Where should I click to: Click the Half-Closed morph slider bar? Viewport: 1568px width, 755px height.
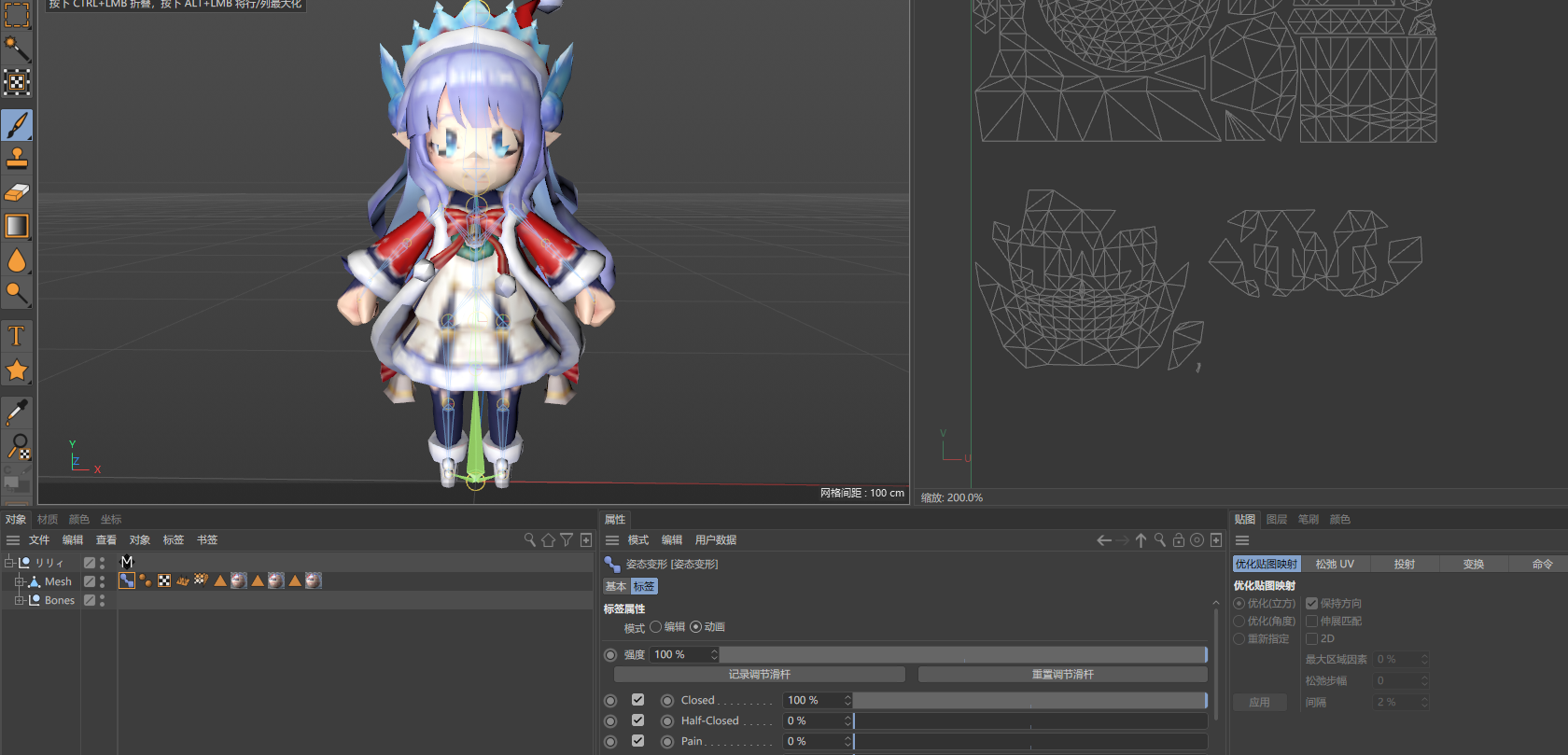pos(1030,720)
